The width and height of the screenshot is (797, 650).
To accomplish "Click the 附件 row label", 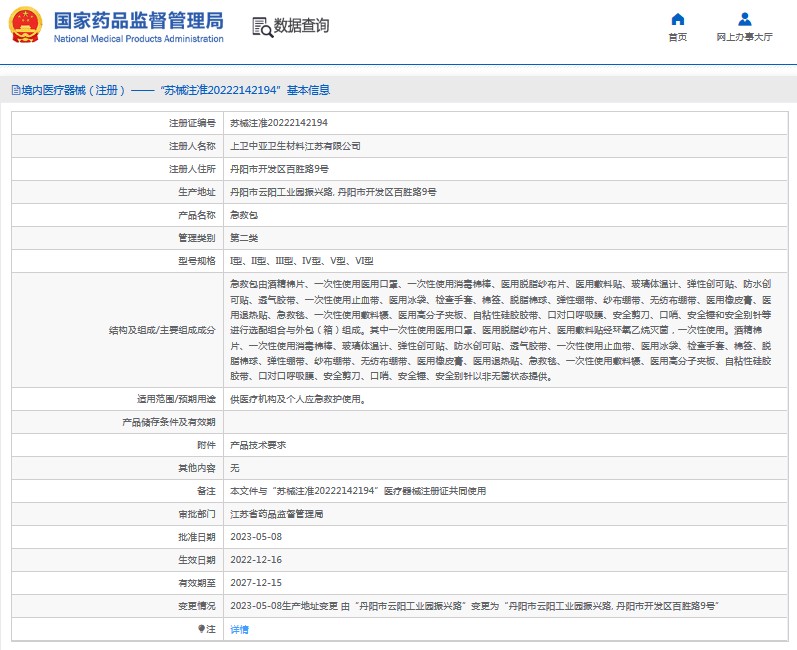I will 206,445.
